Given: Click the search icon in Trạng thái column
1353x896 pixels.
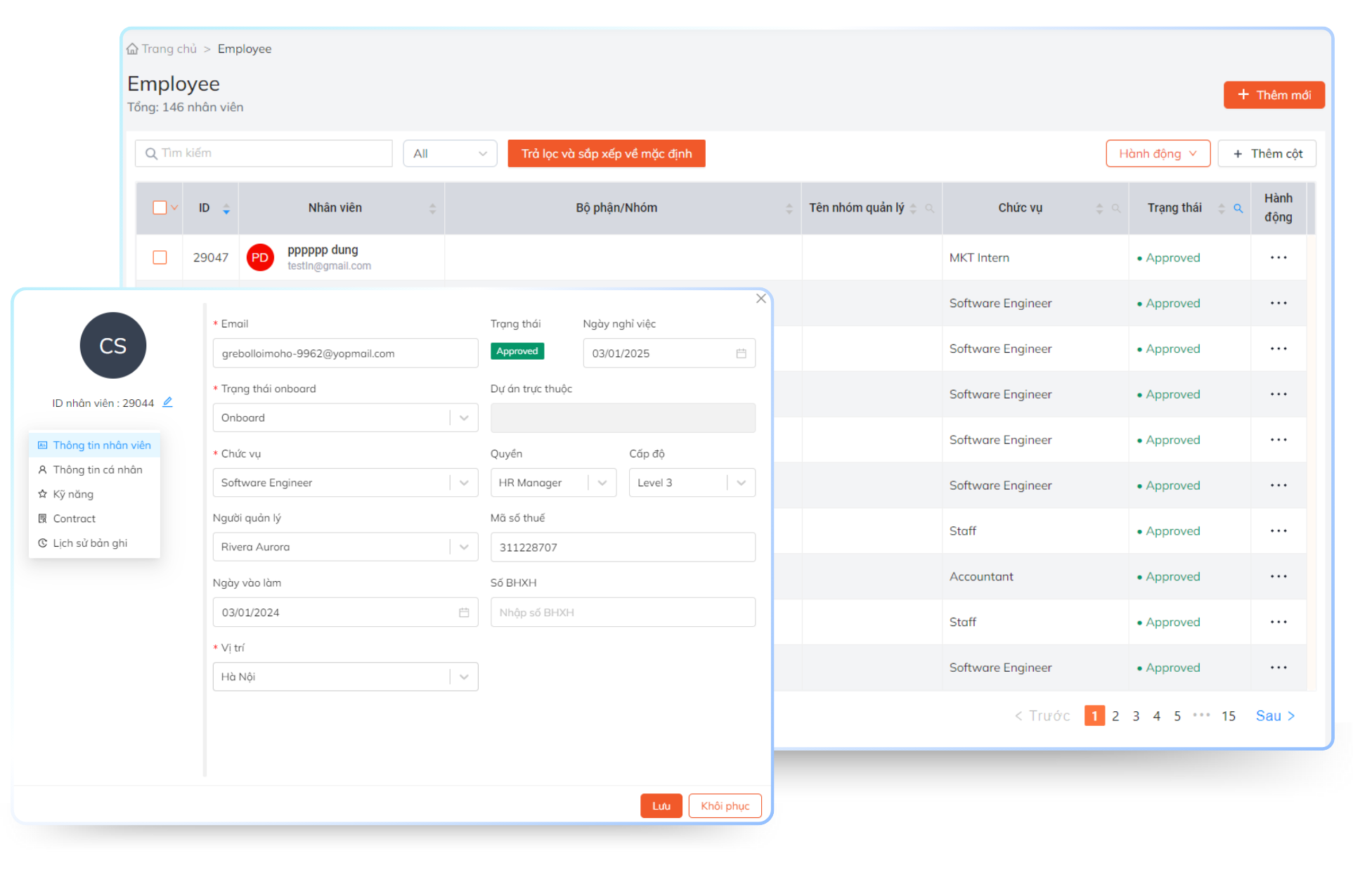Looking at the screenshot, I should [x=1238, y=208].
